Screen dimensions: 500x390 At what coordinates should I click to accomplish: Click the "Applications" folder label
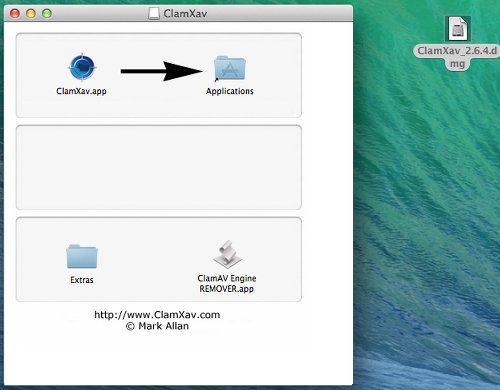230,91
